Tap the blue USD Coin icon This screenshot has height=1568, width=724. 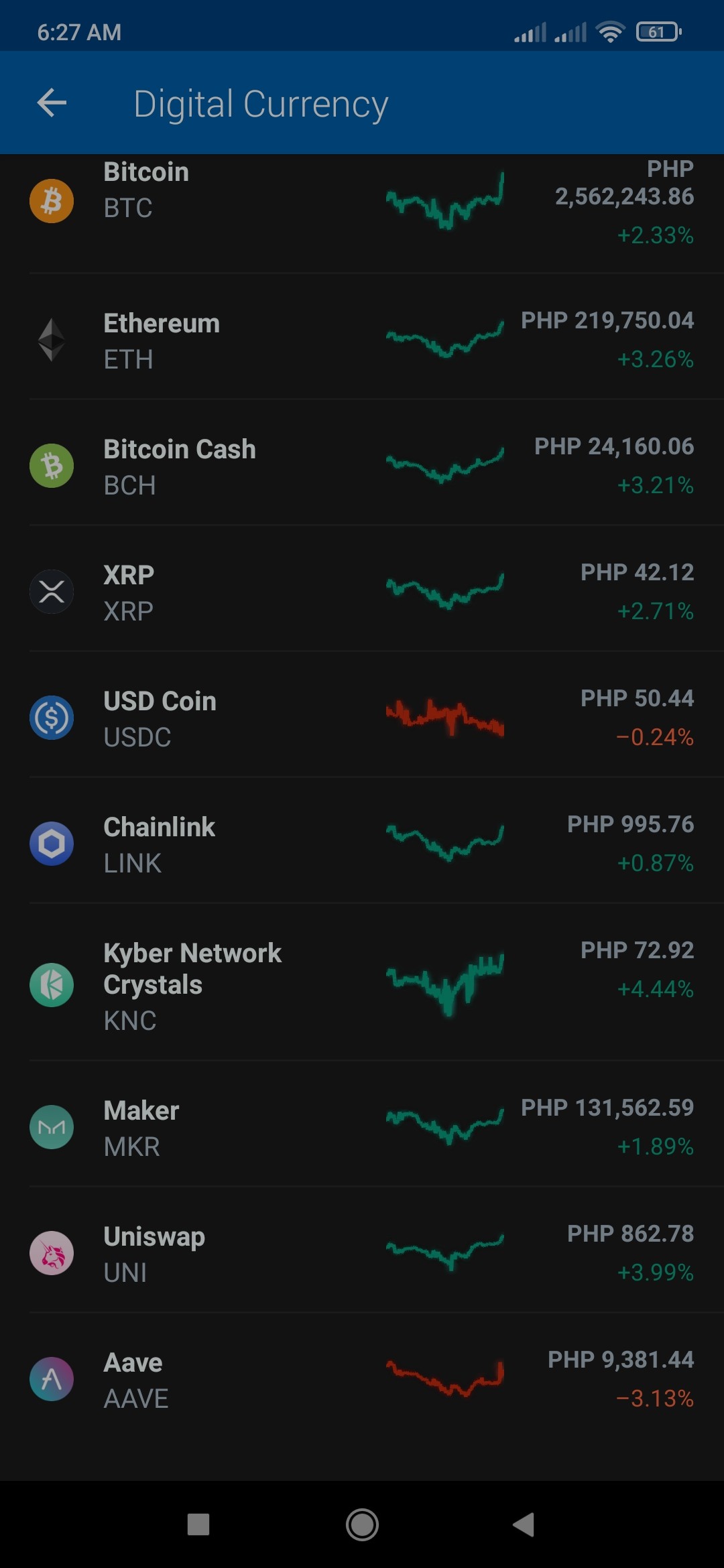52,718
